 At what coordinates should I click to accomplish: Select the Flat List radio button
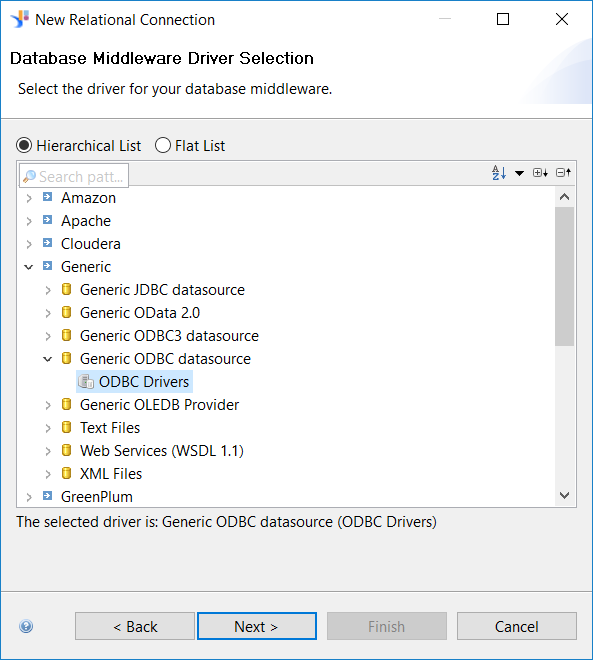click(x=162, y=145)
